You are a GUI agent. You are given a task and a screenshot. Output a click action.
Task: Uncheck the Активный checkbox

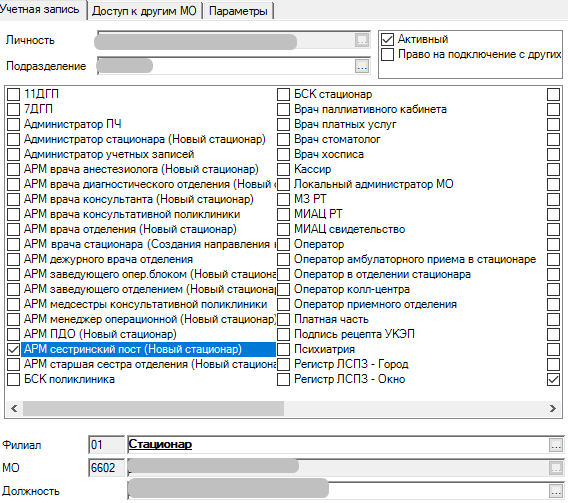[387, 39]
